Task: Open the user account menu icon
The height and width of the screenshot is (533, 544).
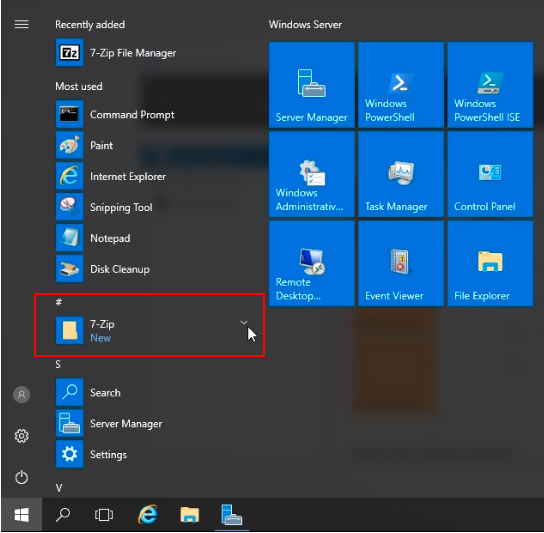Action: pyautogui.click(x=22, y=395)
